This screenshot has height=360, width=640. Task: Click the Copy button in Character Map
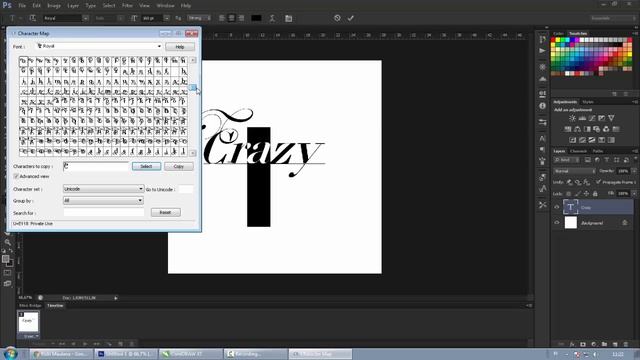(x=178, y=166)
